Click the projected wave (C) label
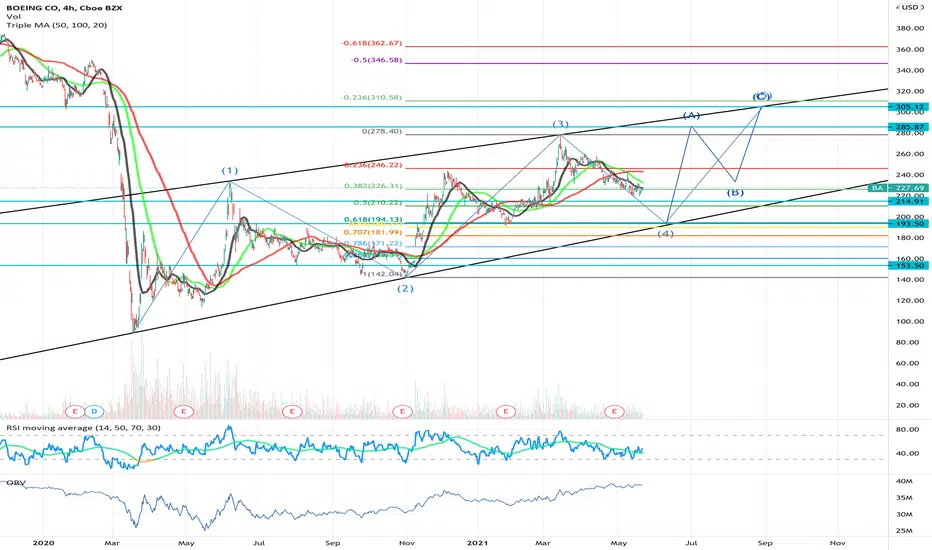 tap(762, 96)
